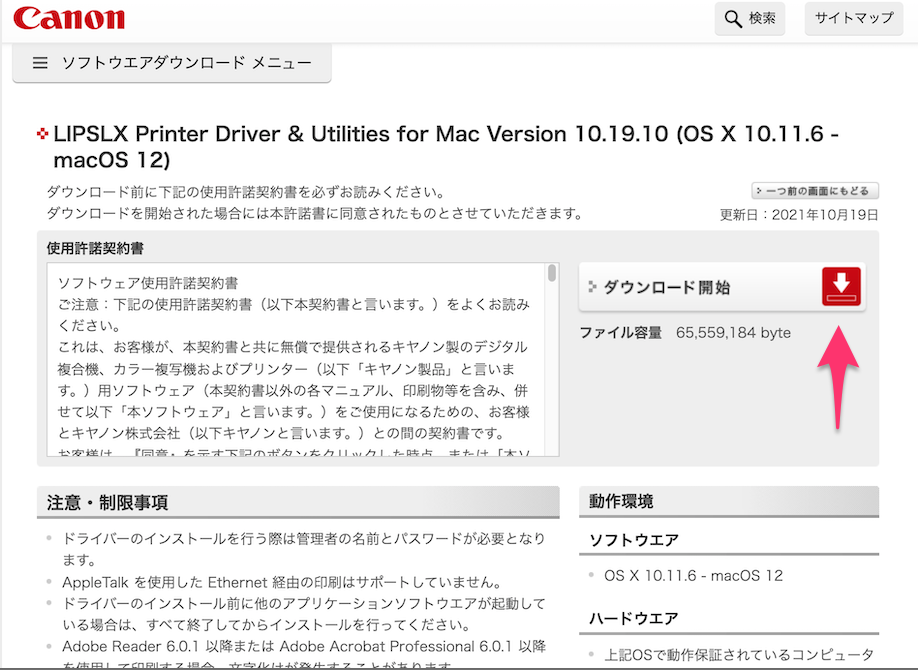The image size is (918, 670).
Task: Click the 注意・制限事項 heading
Action: coord(108,502)
